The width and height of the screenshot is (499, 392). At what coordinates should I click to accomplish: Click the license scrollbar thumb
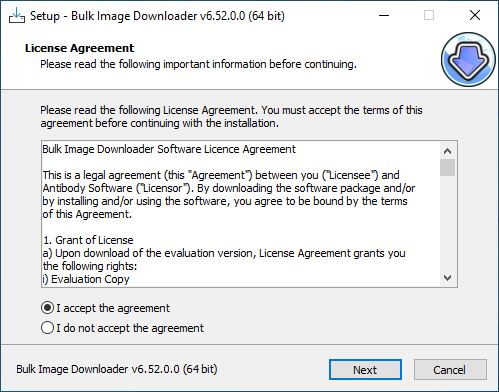pyautogui.click(x=448, y=167)
